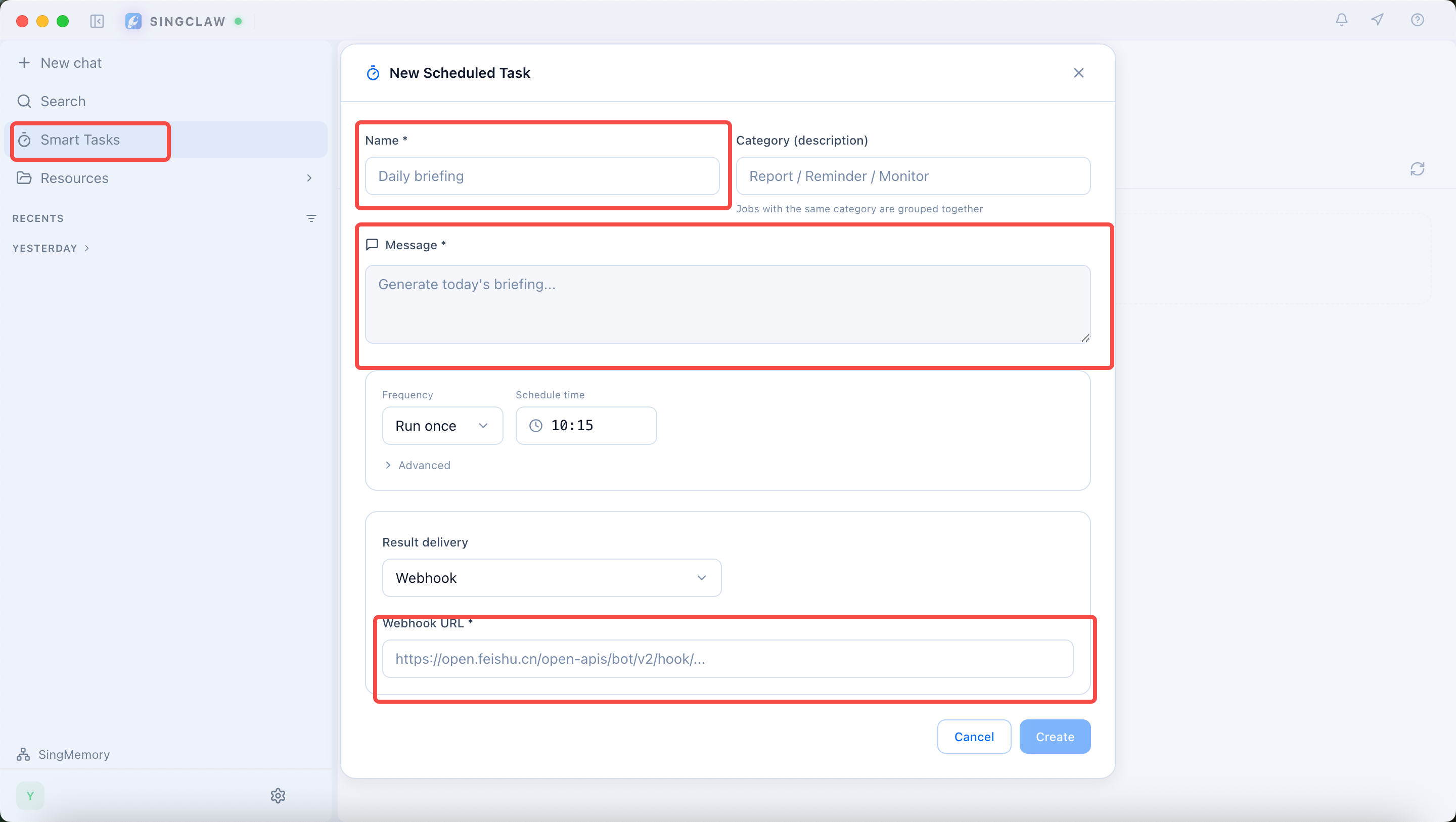Viewport: 1456px width, 822px height.
Task: Collapse the sidebar panel icon
Action: 97,21
